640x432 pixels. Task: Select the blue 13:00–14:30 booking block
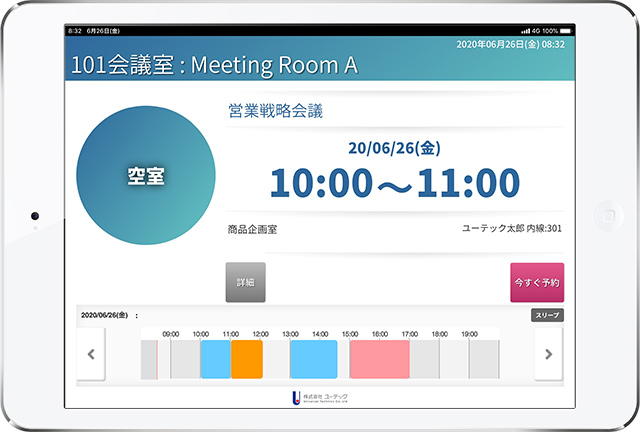[x=313, y=359]
